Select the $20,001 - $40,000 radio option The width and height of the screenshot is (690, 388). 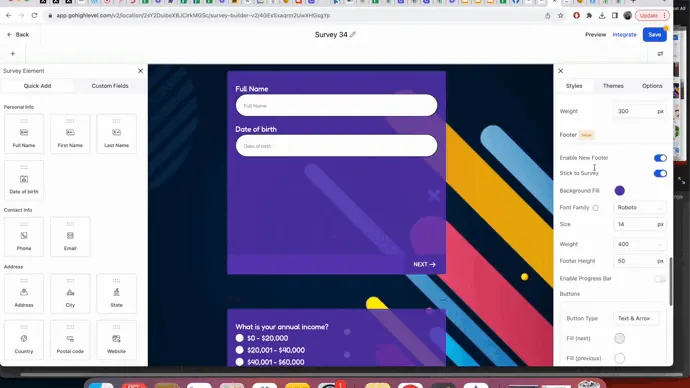click(239, 350)
